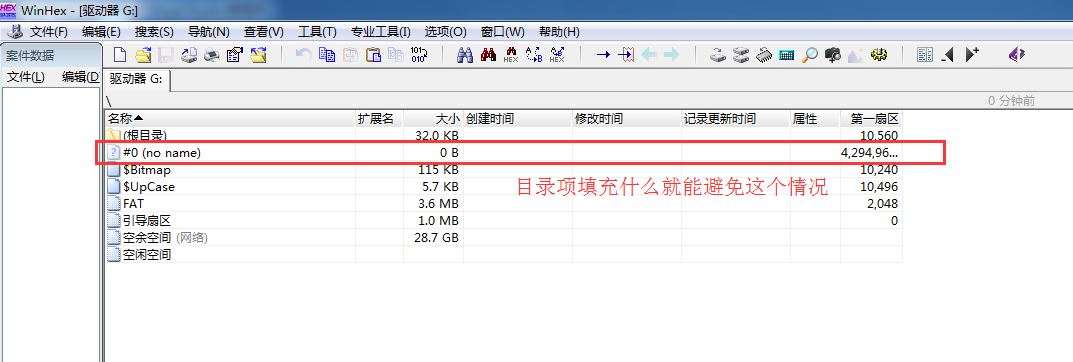Select the 空闲空间 entry
Screen dimensions: 1073x362
pos(503,255)
